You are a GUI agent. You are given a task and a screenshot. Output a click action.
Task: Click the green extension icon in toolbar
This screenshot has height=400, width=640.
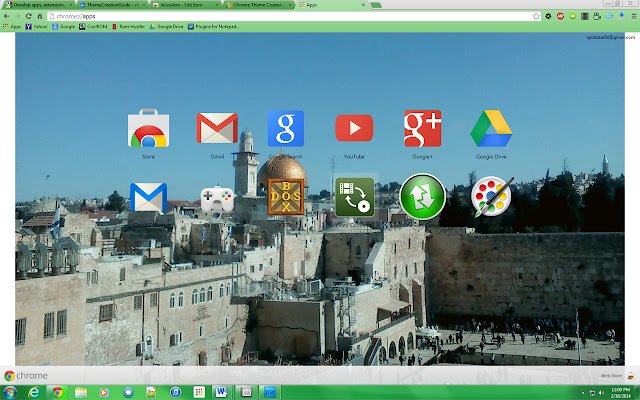(x=573, y=16)
